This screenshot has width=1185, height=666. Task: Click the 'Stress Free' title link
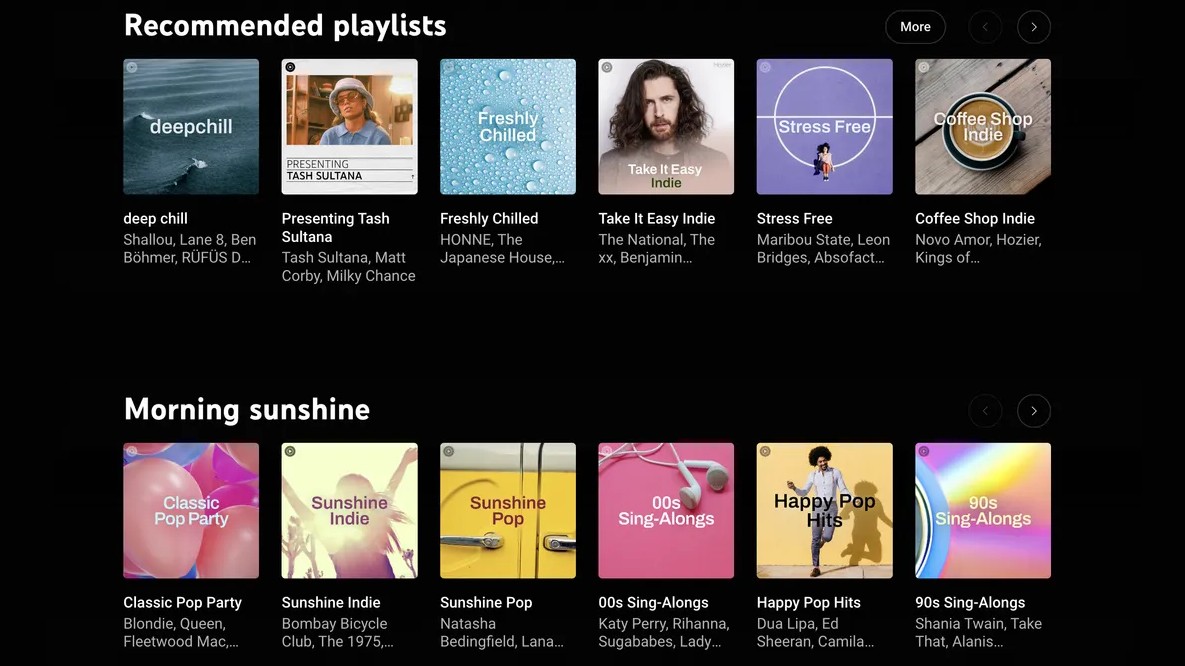pyautogui.click(x=794, y=218)
